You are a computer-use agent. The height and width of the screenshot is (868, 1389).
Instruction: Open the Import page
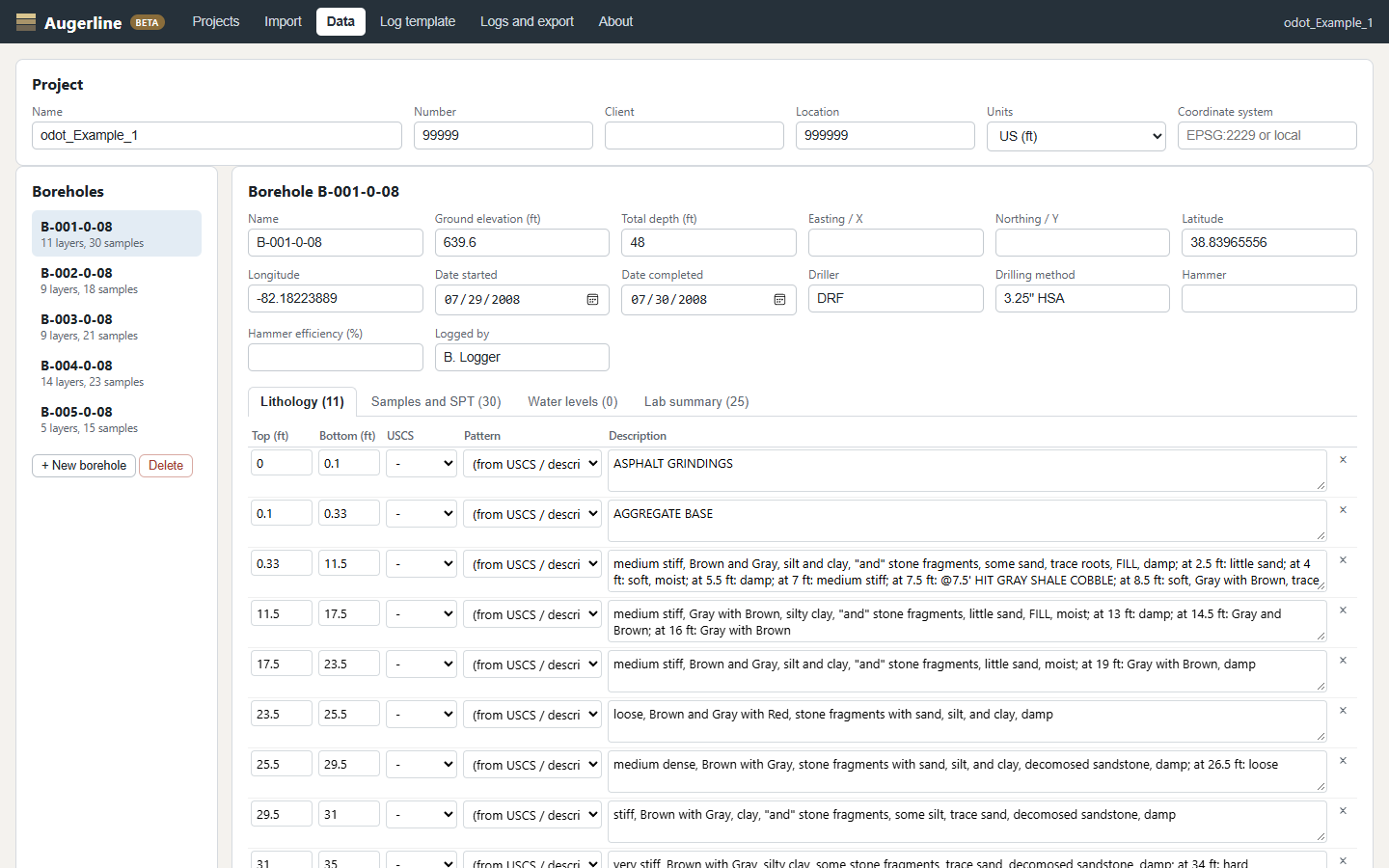click(x=283, y=21)
